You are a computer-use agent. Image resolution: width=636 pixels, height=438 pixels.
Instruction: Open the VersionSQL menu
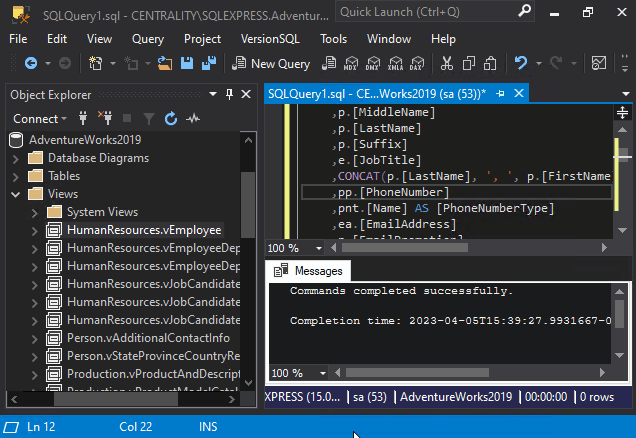(x=270, y=39)
